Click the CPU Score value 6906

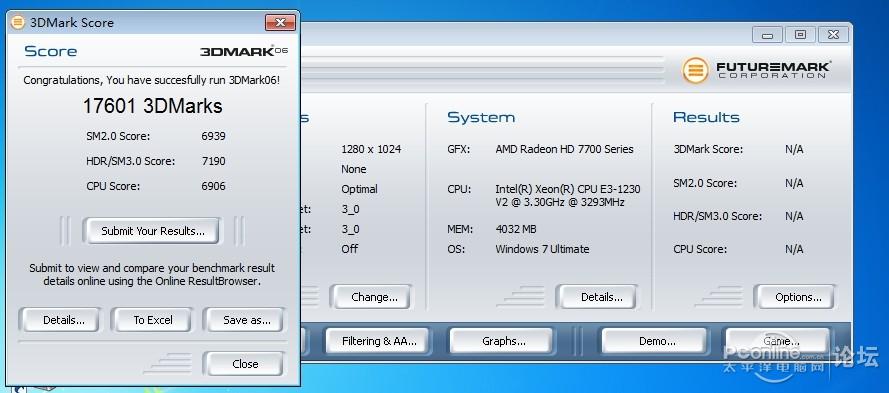(213, 186)
